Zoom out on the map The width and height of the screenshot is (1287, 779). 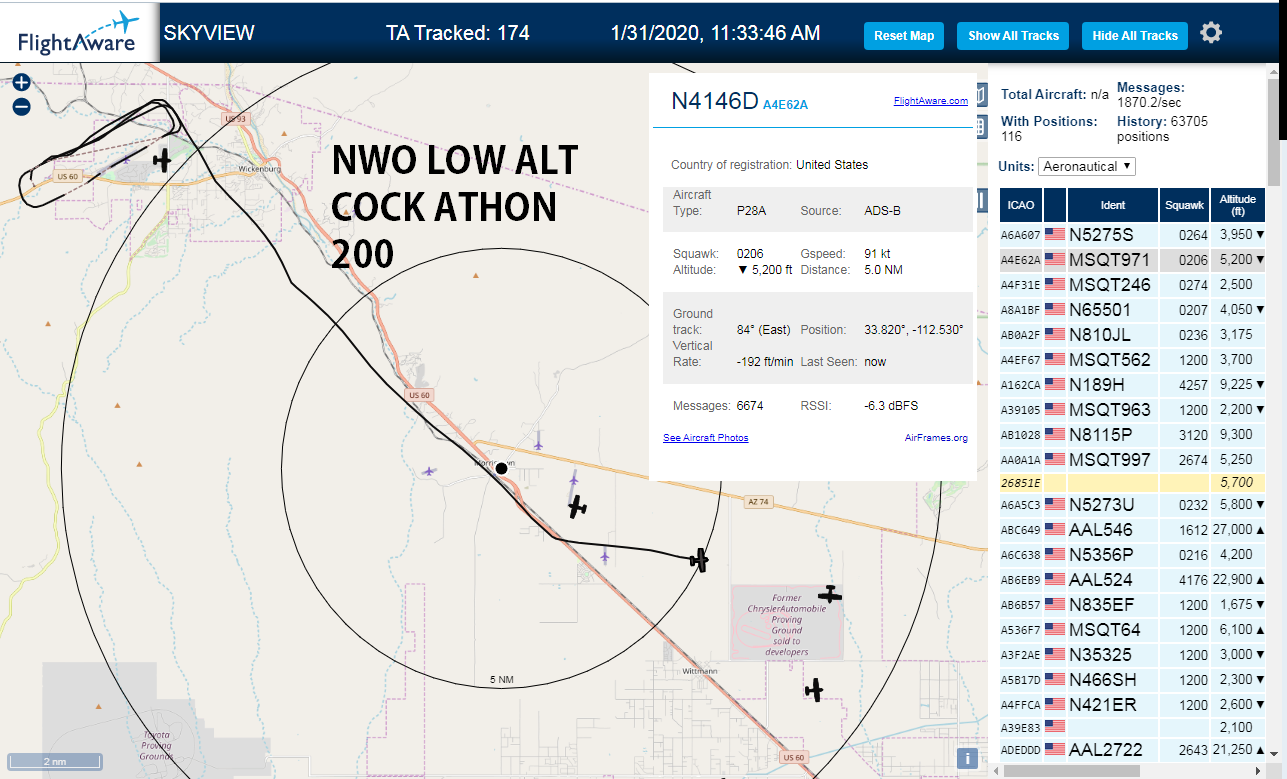21,106
